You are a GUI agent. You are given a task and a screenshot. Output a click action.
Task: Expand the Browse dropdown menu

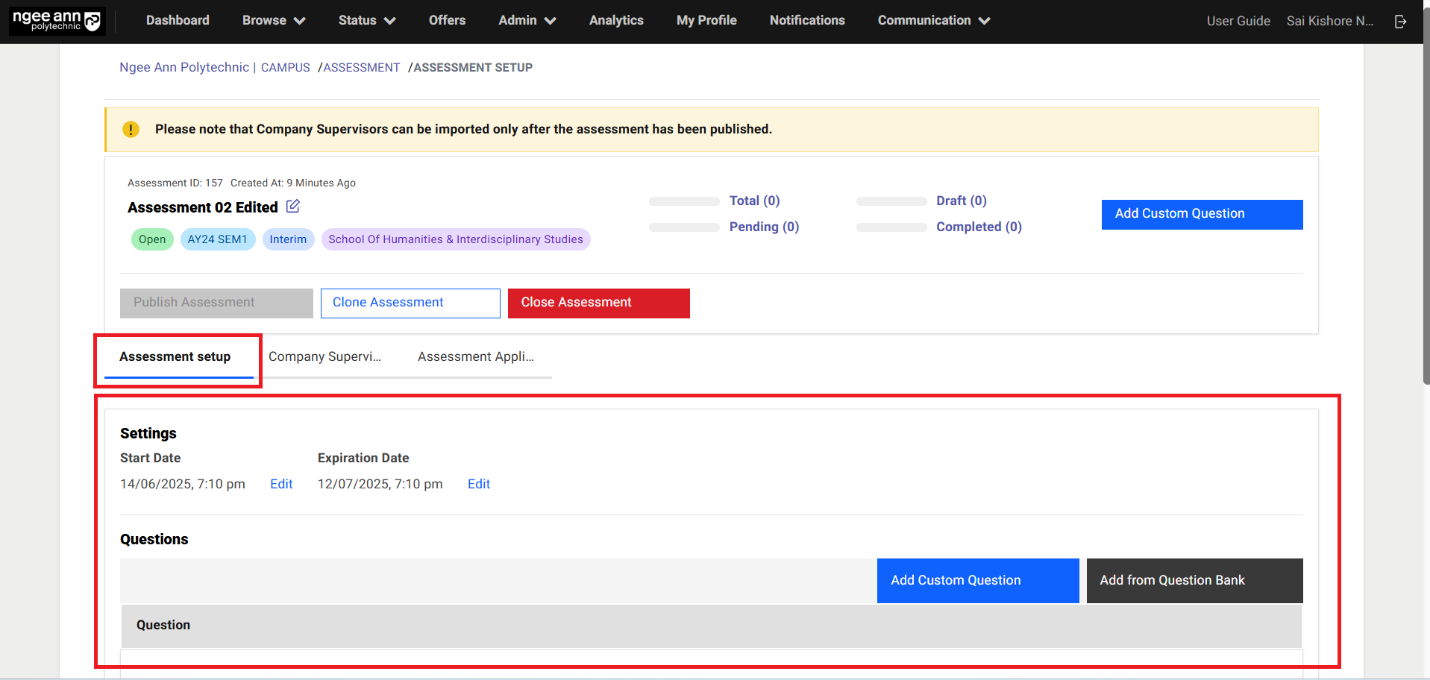pos(273,21)
